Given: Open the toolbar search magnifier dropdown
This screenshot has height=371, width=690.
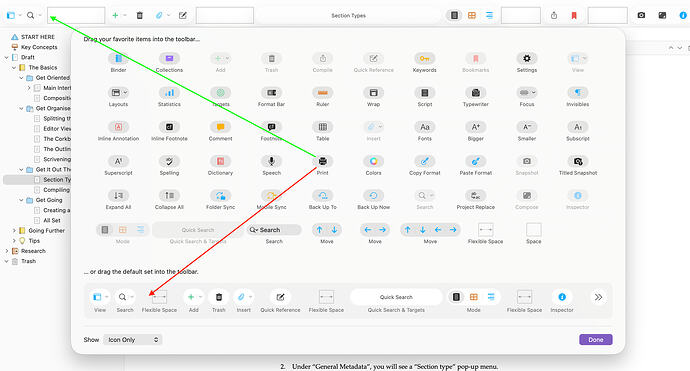Looking at the screenshot, I should [x=33, y=15].
